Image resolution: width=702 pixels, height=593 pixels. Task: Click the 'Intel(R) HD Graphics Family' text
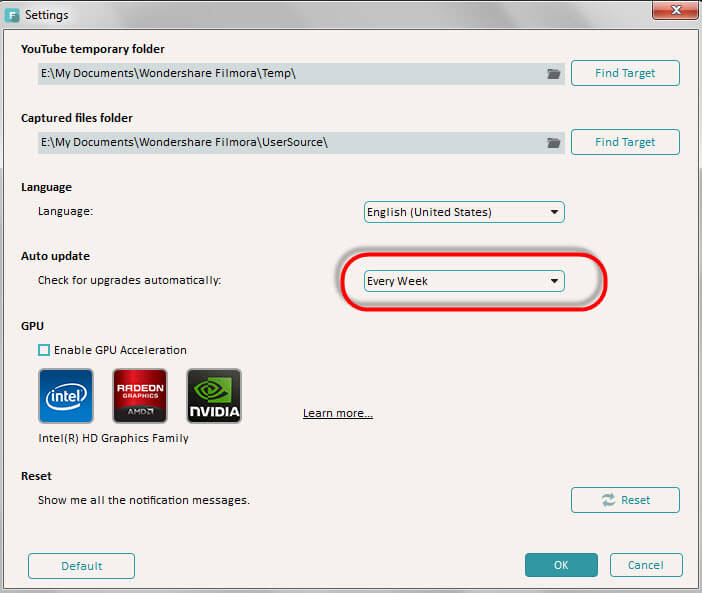pyautogui.click(x=113, y=438)
